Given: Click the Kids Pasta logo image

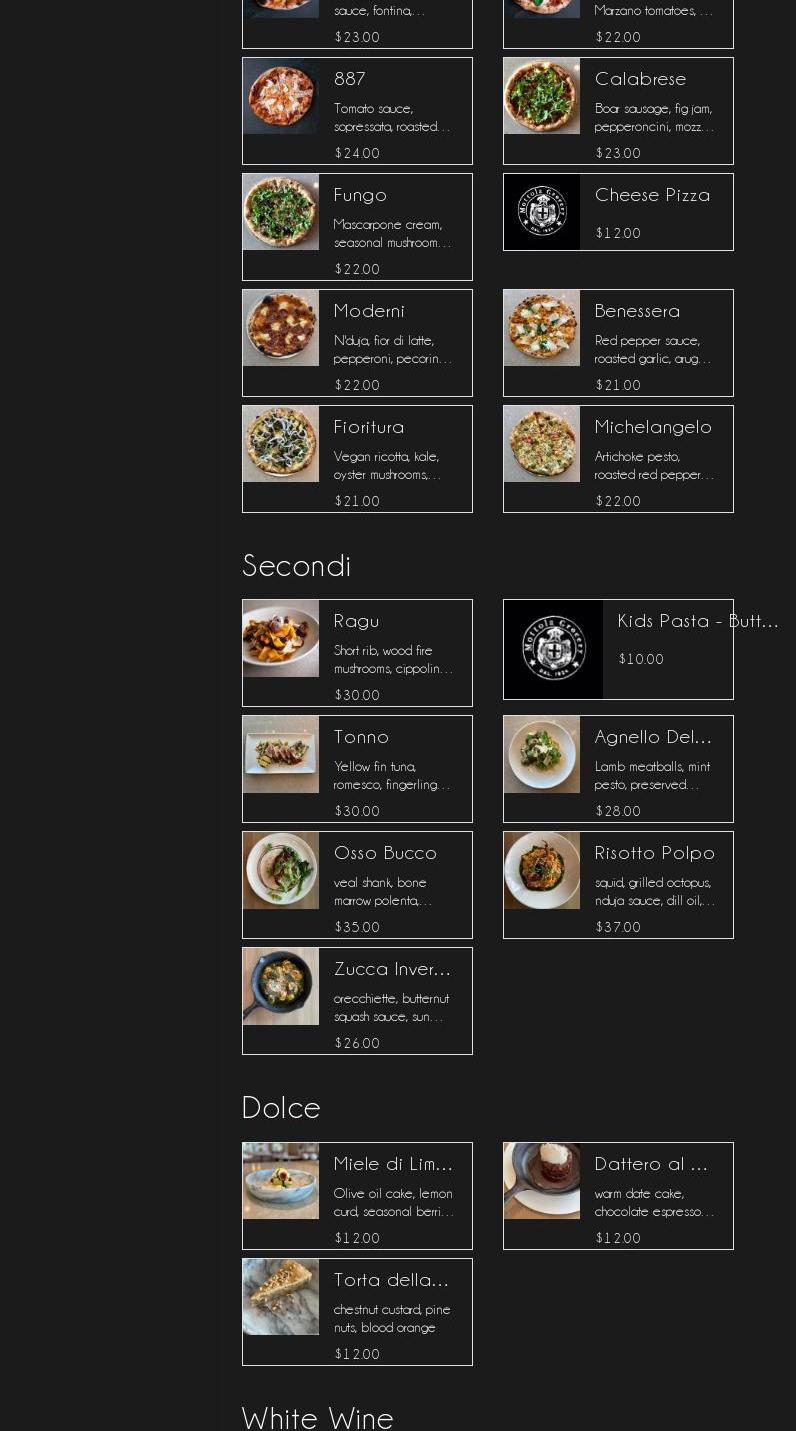Looking at the screenshot, I should [553, 649].
